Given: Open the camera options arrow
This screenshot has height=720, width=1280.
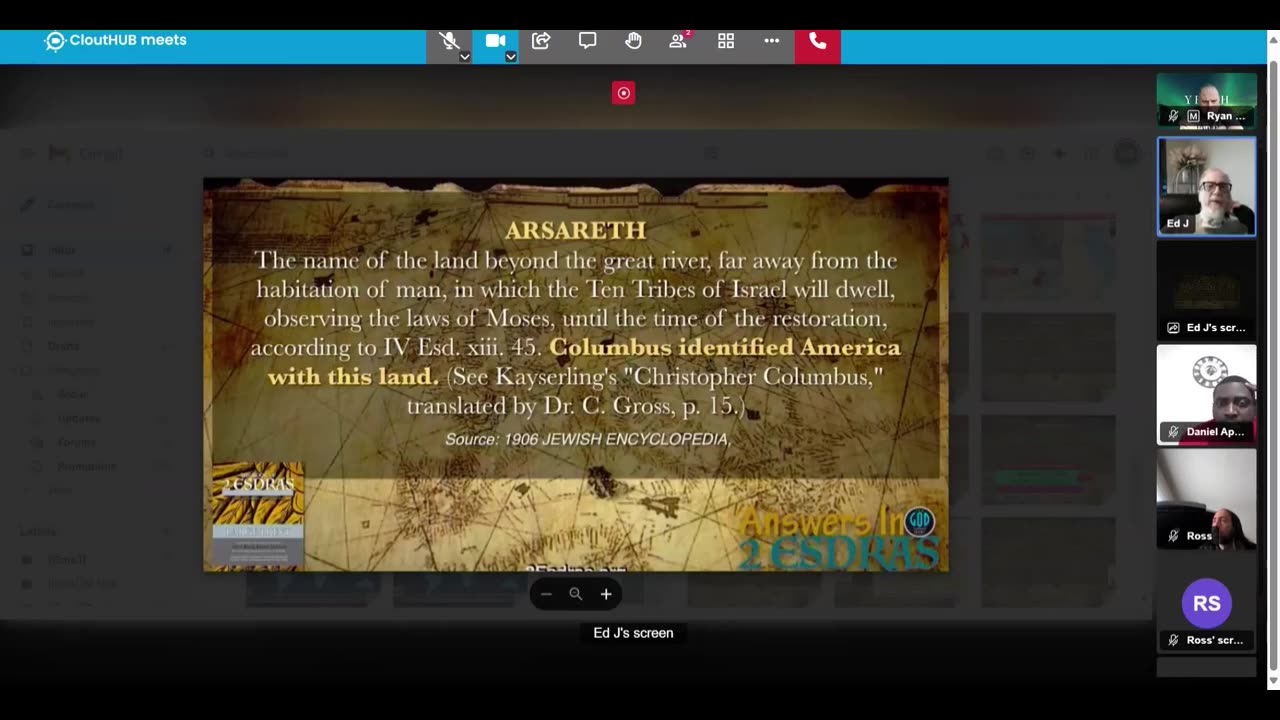Looking at the screenshot, I should [511, 57].
